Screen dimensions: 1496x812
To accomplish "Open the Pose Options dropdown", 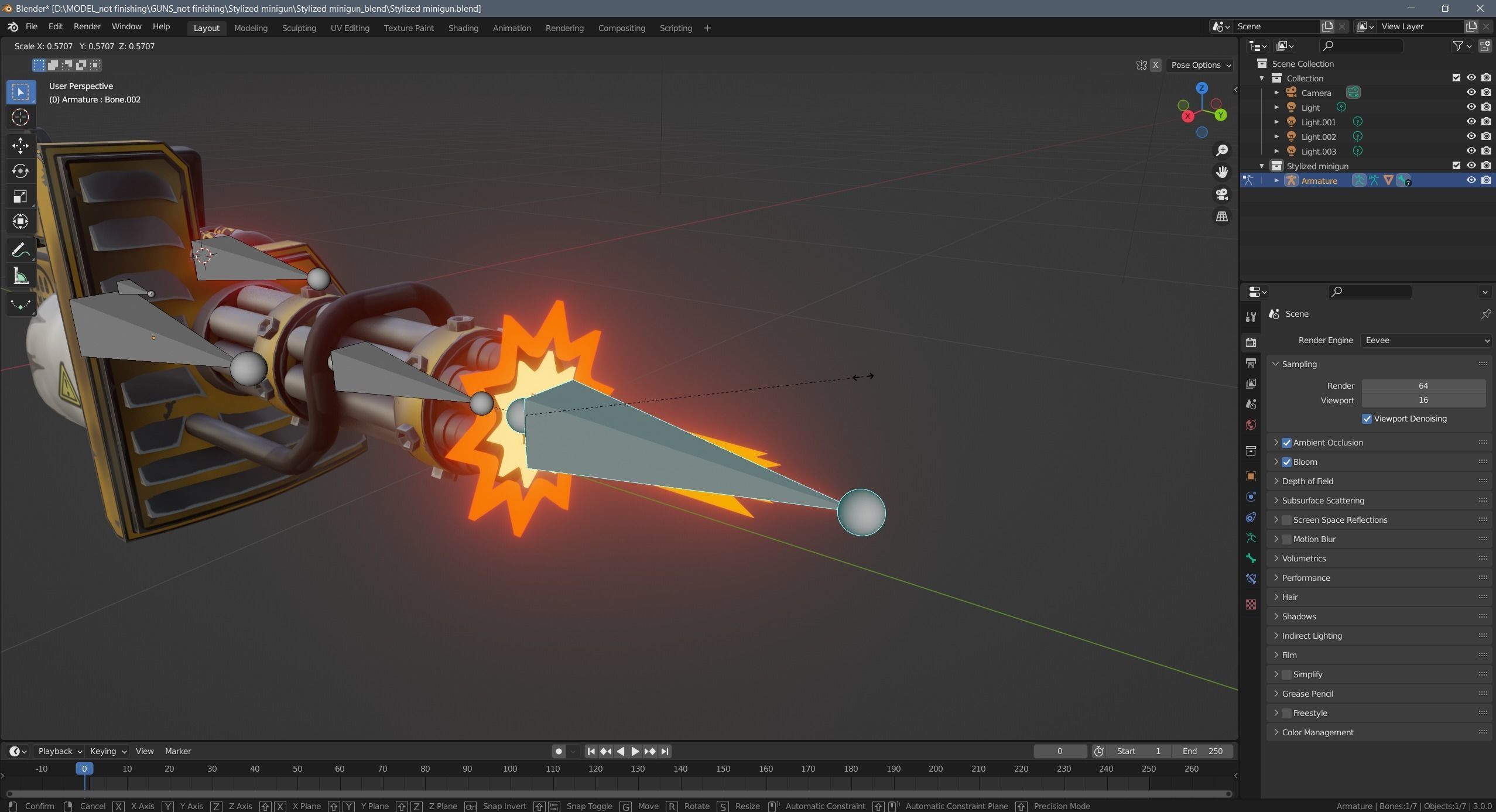I will pyautogui.click(x=1200, y=65).
